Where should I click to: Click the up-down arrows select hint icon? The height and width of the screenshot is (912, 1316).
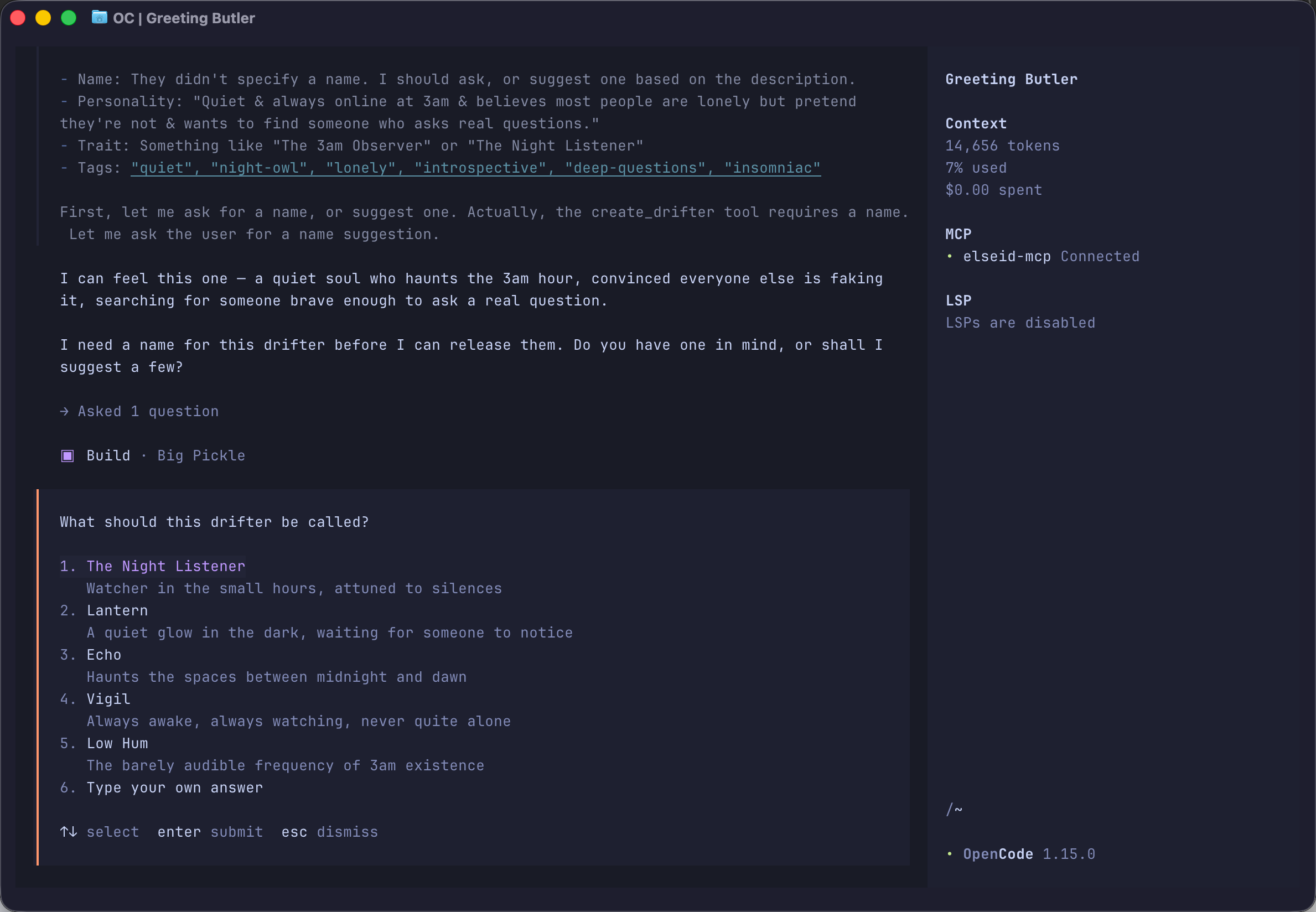point(69,832)
